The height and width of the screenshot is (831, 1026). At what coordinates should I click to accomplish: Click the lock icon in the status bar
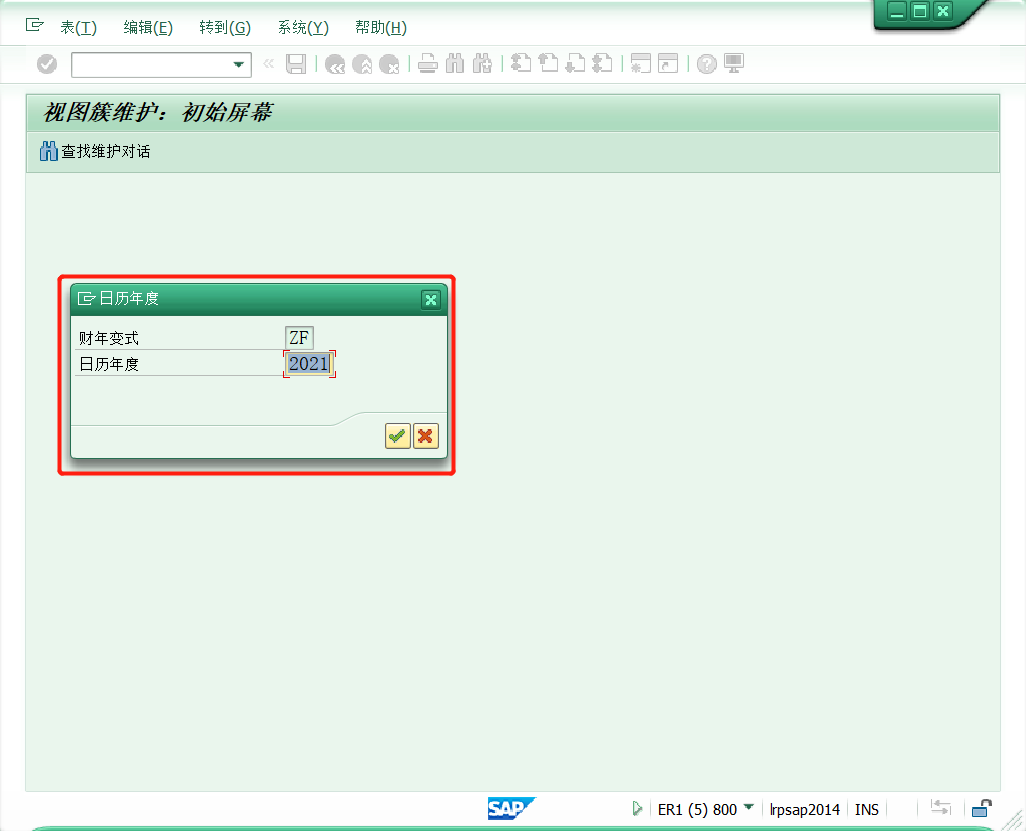pos(981,809)
